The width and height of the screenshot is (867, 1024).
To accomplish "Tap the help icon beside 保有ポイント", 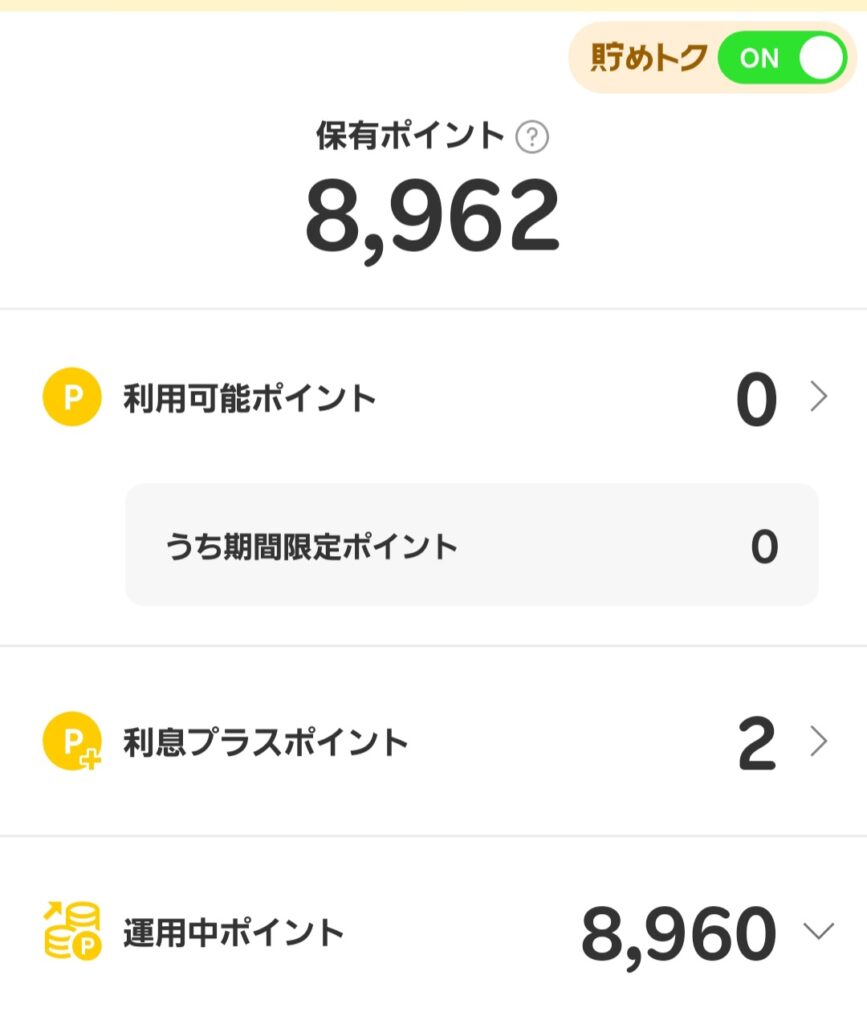I will pos(532,137).
